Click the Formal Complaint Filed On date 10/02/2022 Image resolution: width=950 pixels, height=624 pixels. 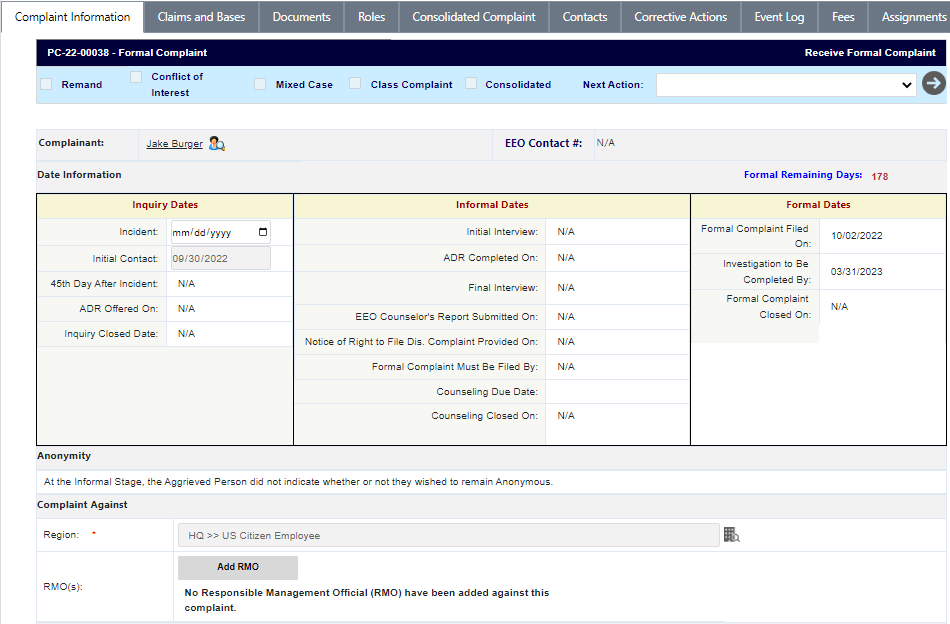click(x=857, y=236)
